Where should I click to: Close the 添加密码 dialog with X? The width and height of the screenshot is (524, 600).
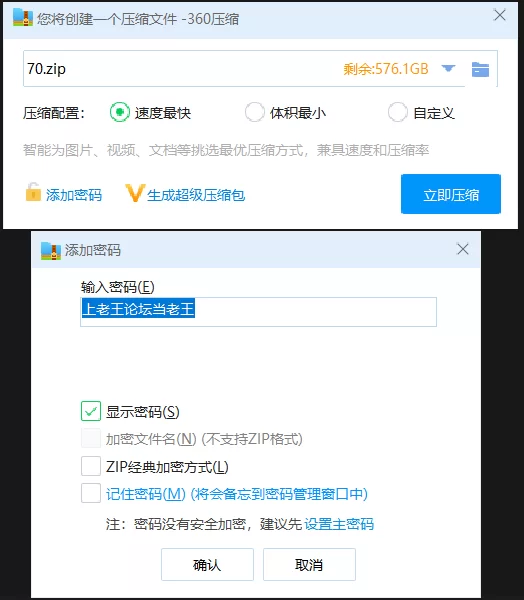click(x=463, y=249)
